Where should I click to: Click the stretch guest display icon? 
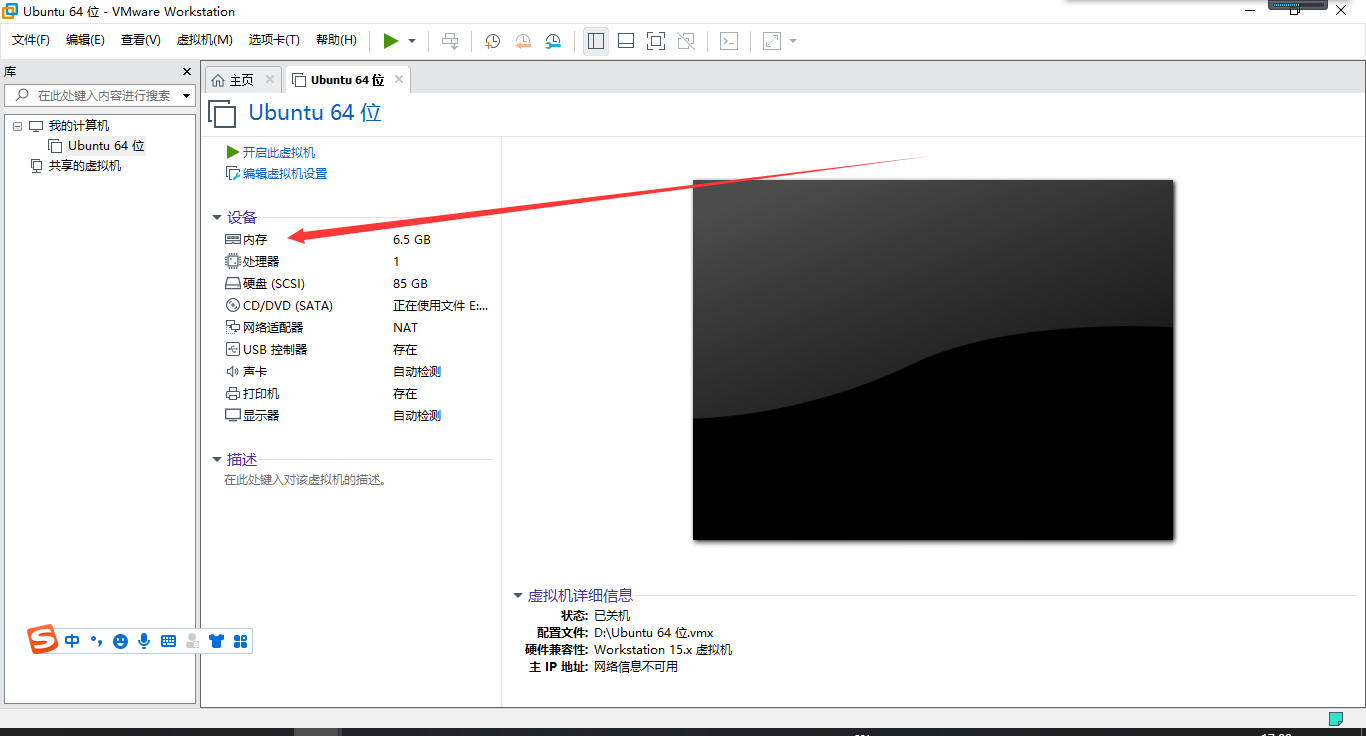coord(772,41)
